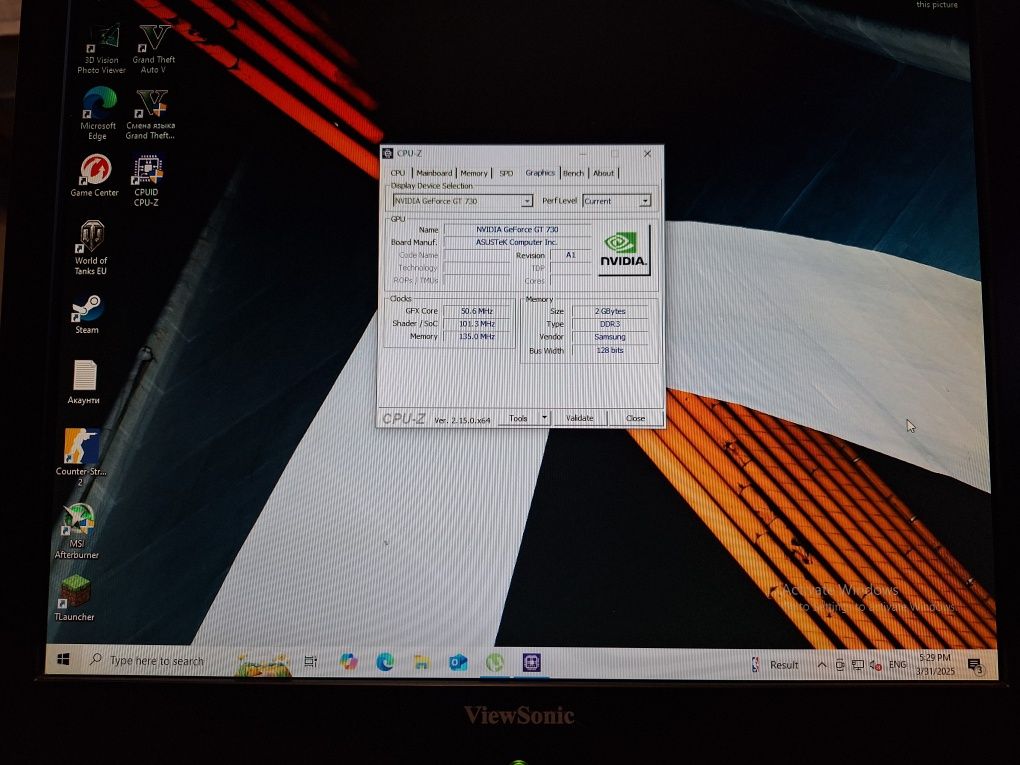Click the Revision A1 value
Viewport: 1020px width, 765px height.
click(570, 255)
